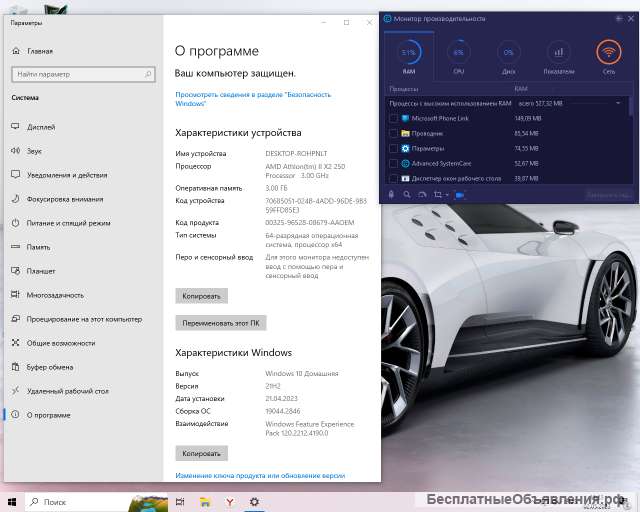Viewport: 640px width, 512px height.
Task: Select the Advanced SystemCare process checkbox
Action: [393, 162]
